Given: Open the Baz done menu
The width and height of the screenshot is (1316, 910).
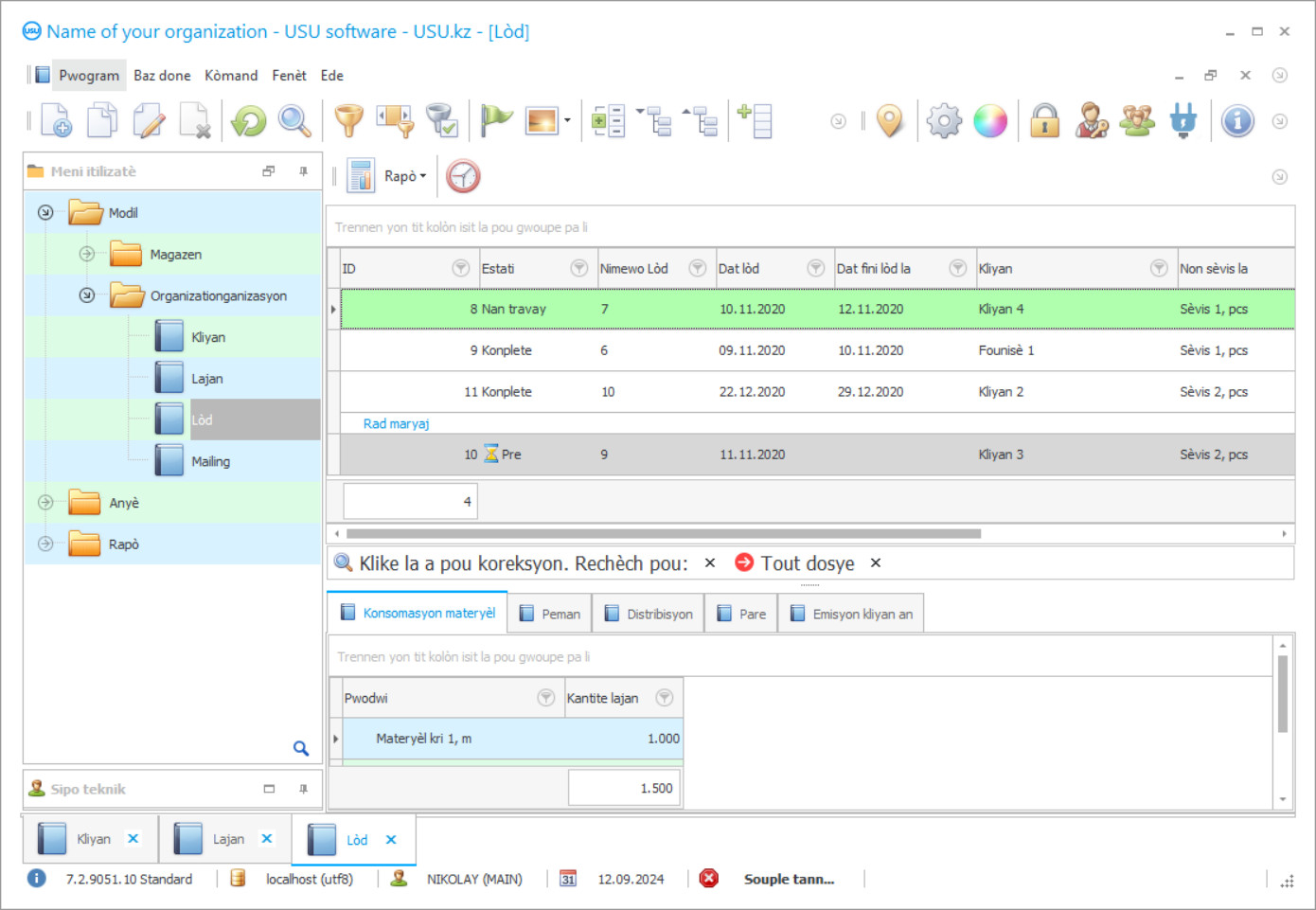Looking at the screenshot, I should pos(162,76).
